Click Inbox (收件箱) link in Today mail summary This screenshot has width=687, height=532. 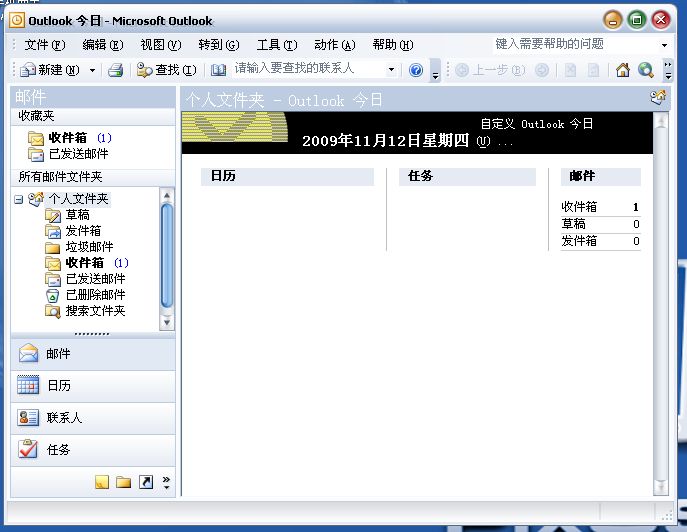[x=579, y=207]
